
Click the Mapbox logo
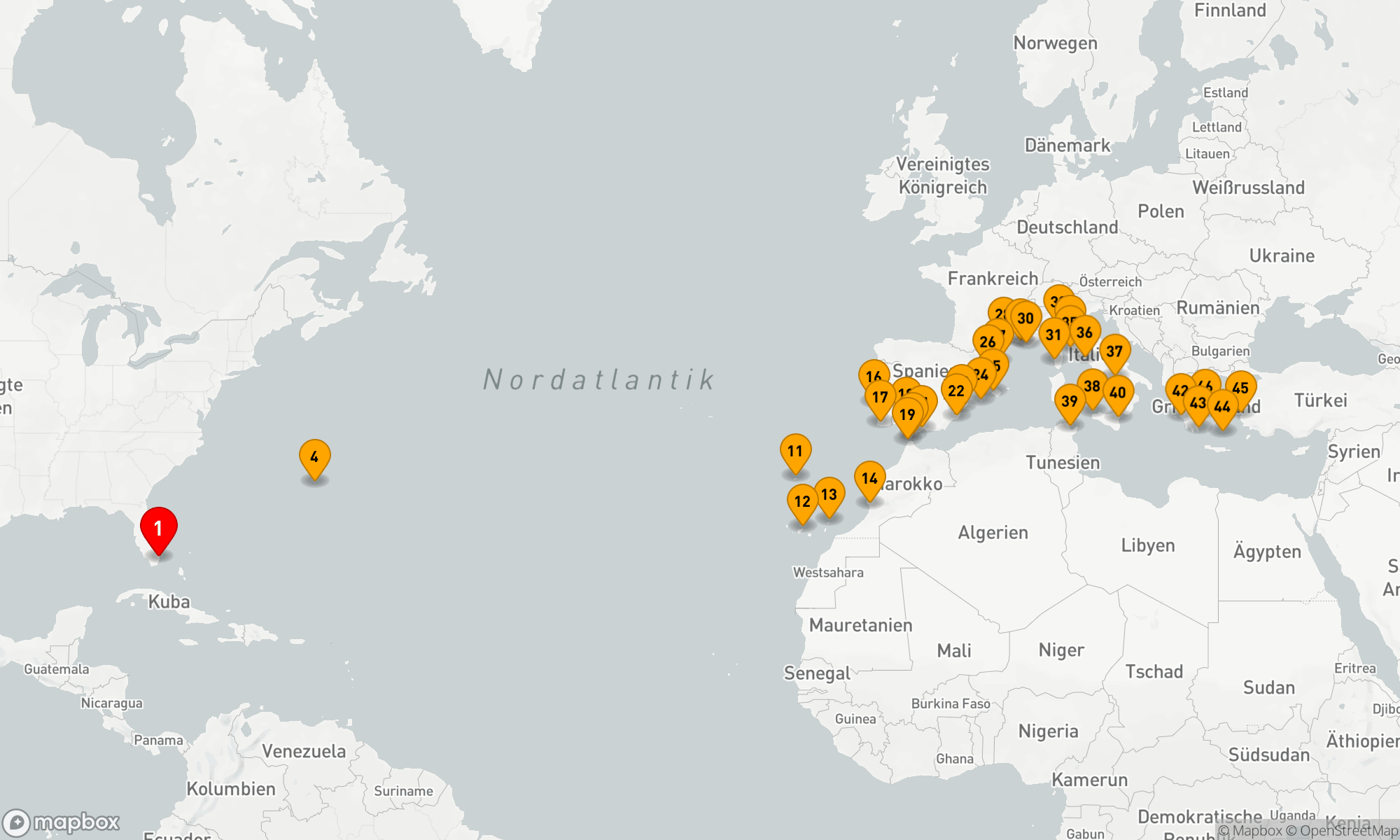point(62,822)
